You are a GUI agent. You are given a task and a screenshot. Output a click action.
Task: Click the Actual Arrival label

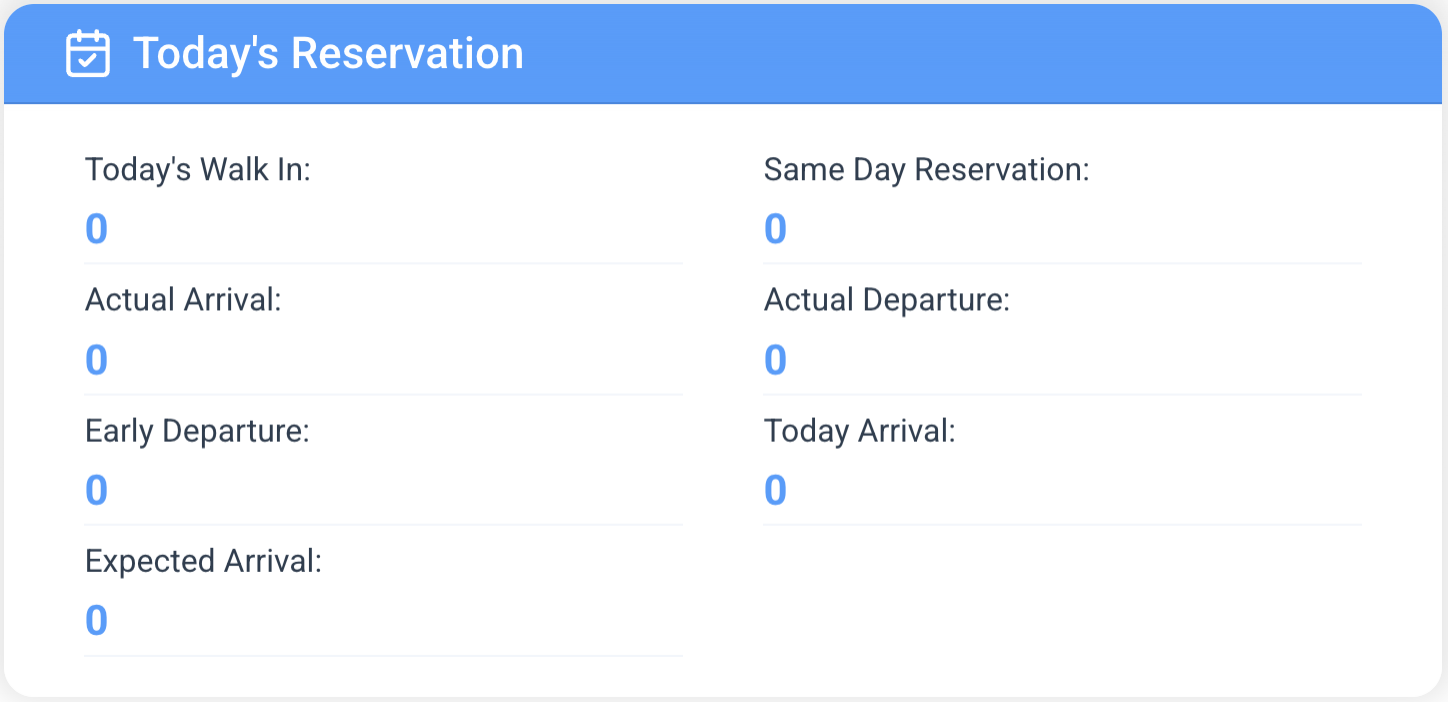(x=183, y=300)
